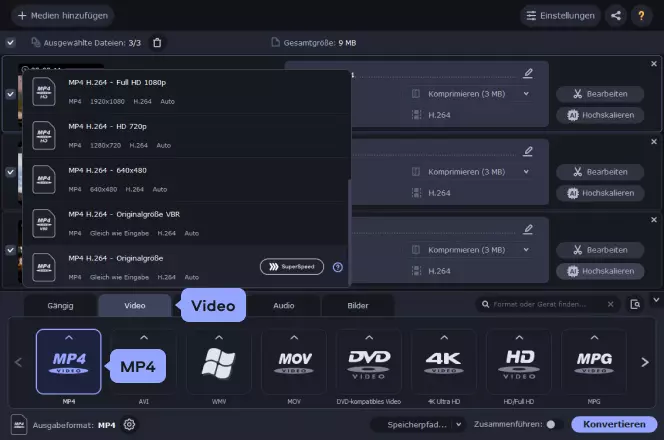Toggle the Zusammenführen switch
Screen dimensions: 664x440
tap(555, 424)
